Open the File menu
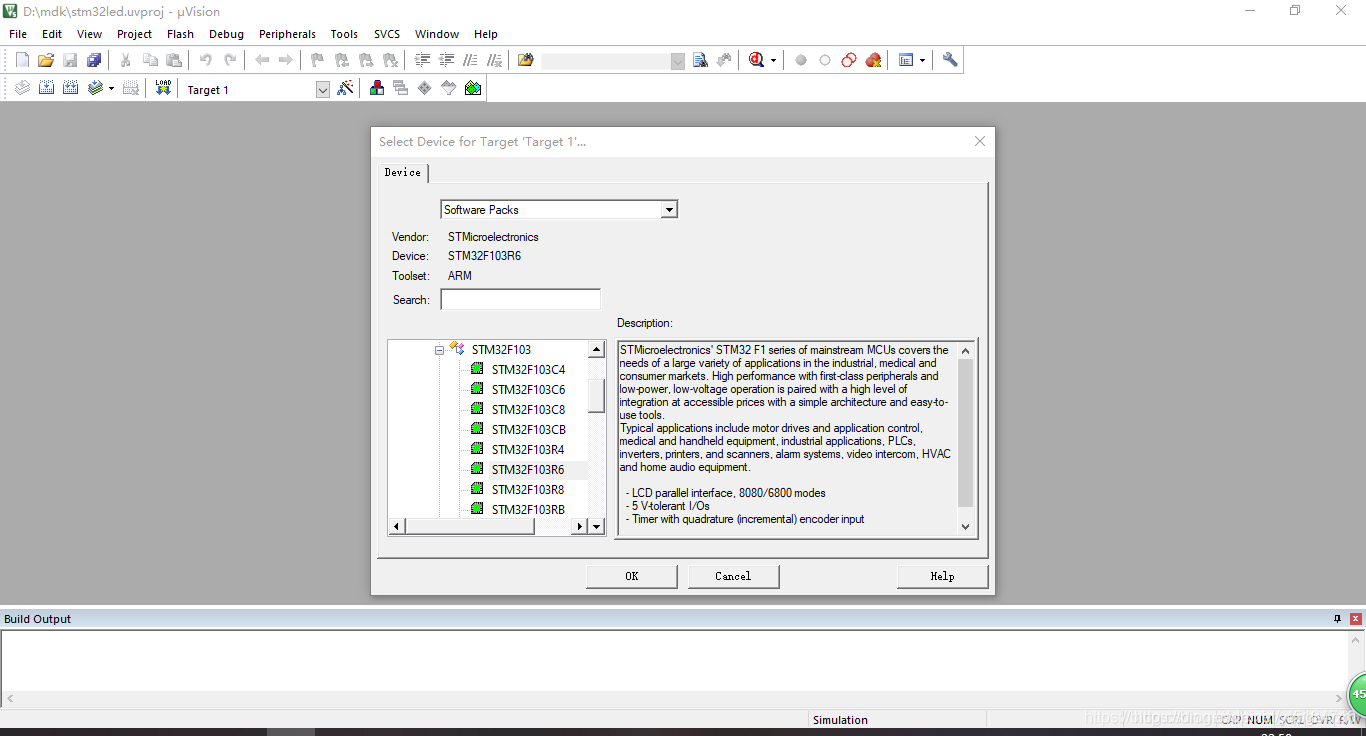The height and width of the screenshot is (736, 1366). (x=18, y=34)
